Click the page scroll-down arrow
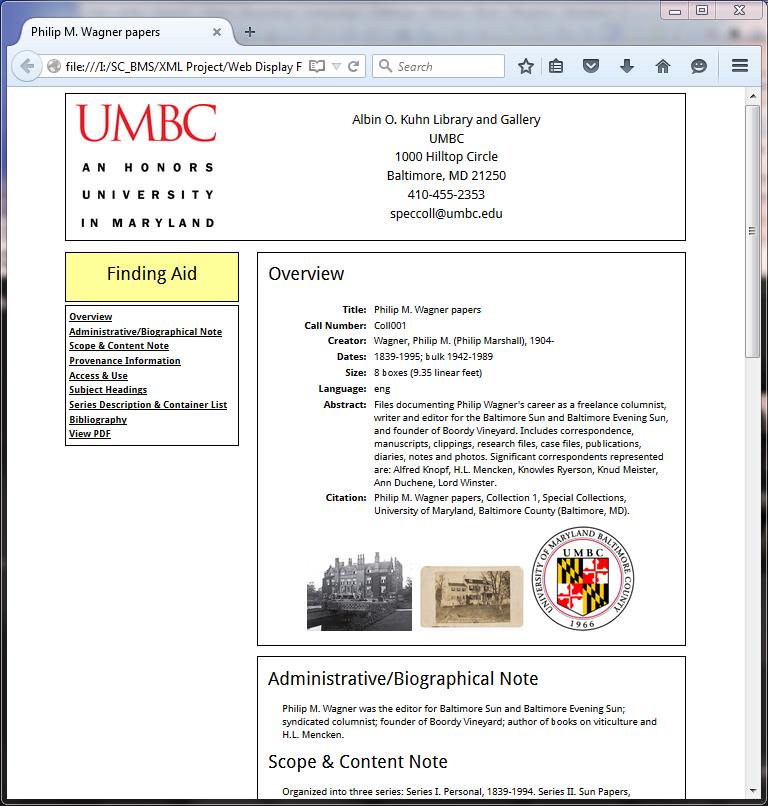 753,791
